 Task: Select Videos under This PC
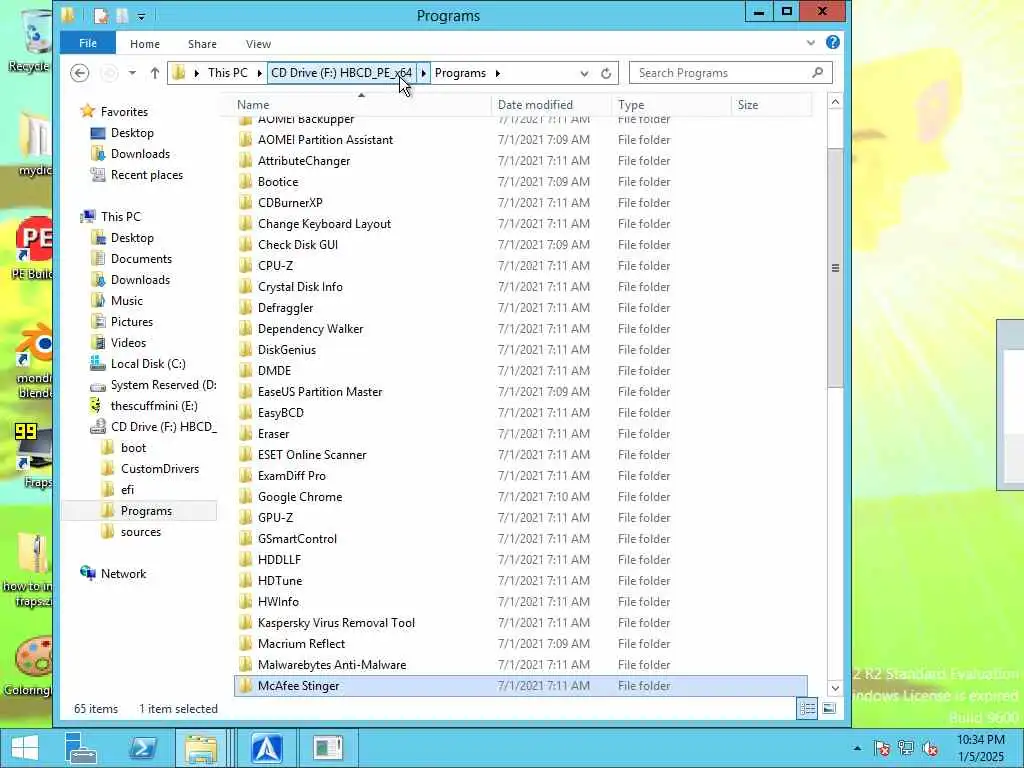pyautogui.click(x=128, y=342)
